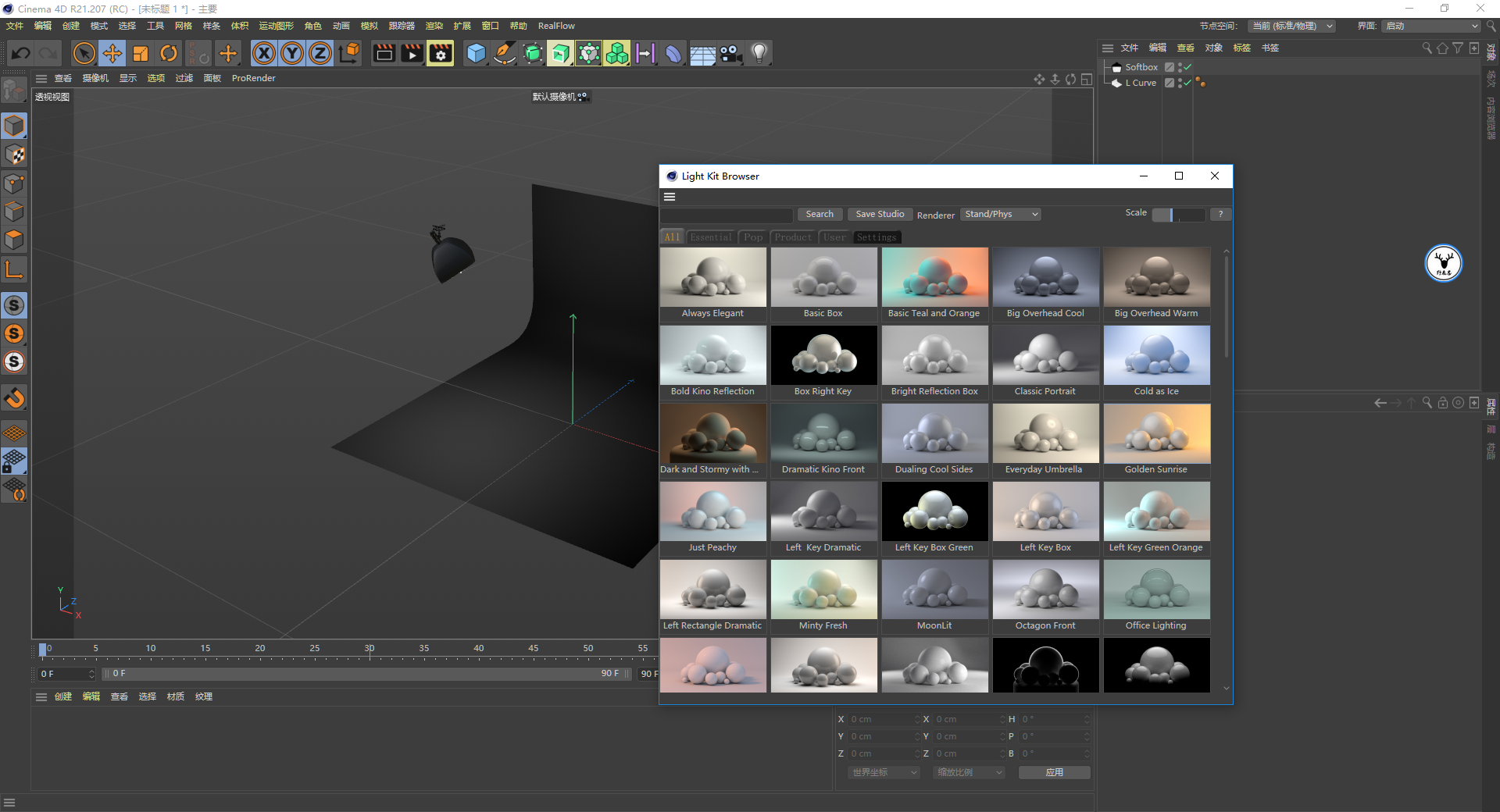Open the Renderer Stand/Phys dropdown
This screenshot has width=1500, height=812.
click(1001, 214)
